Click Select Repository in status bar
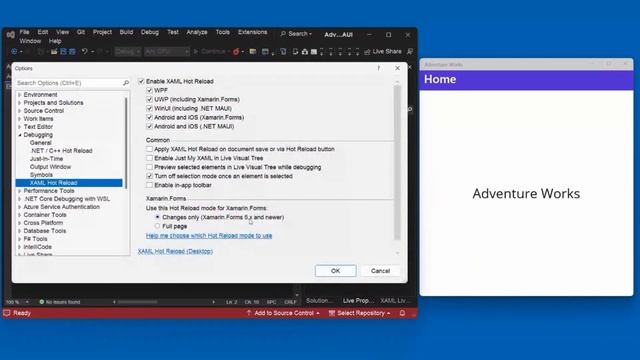Screen dimensions: 640x360 coord(359,313)
